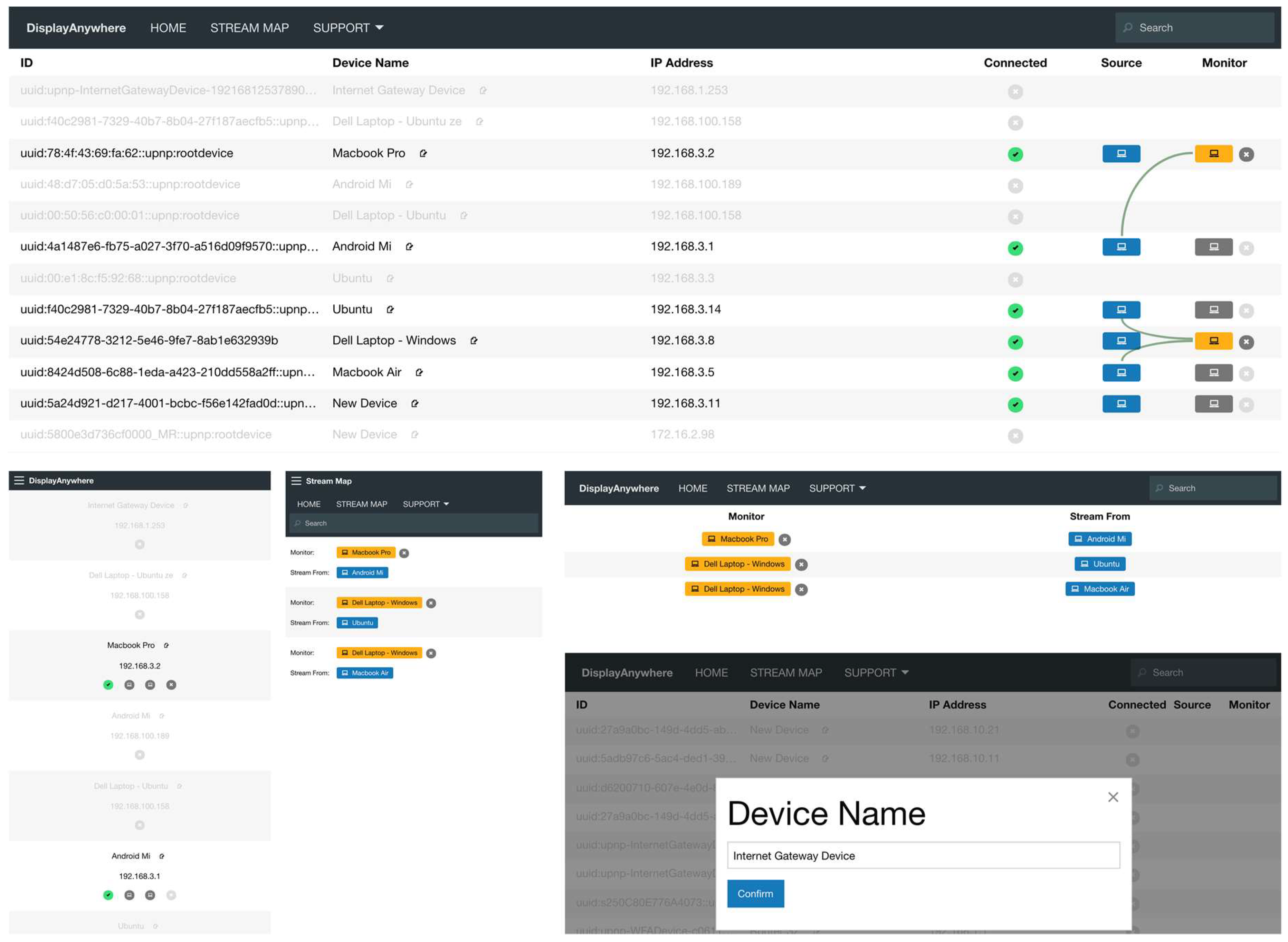This screenshot has height=942, width=1288.
Task: Click the orange Monitor icon for Dell Laptop - Windows
Action: (1213, 341)
